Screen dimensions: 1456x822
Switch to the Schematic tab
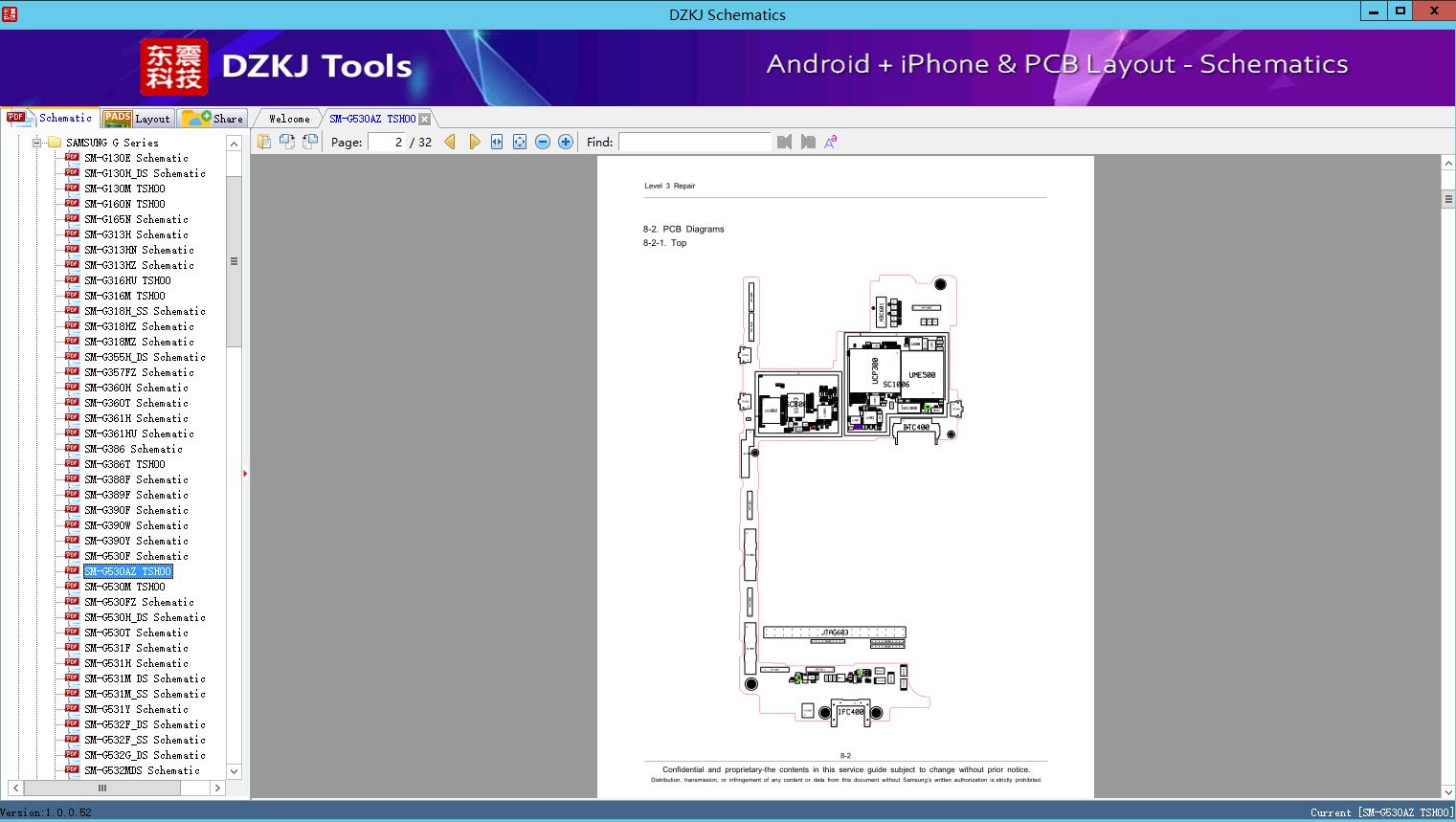tap(50, 118)
